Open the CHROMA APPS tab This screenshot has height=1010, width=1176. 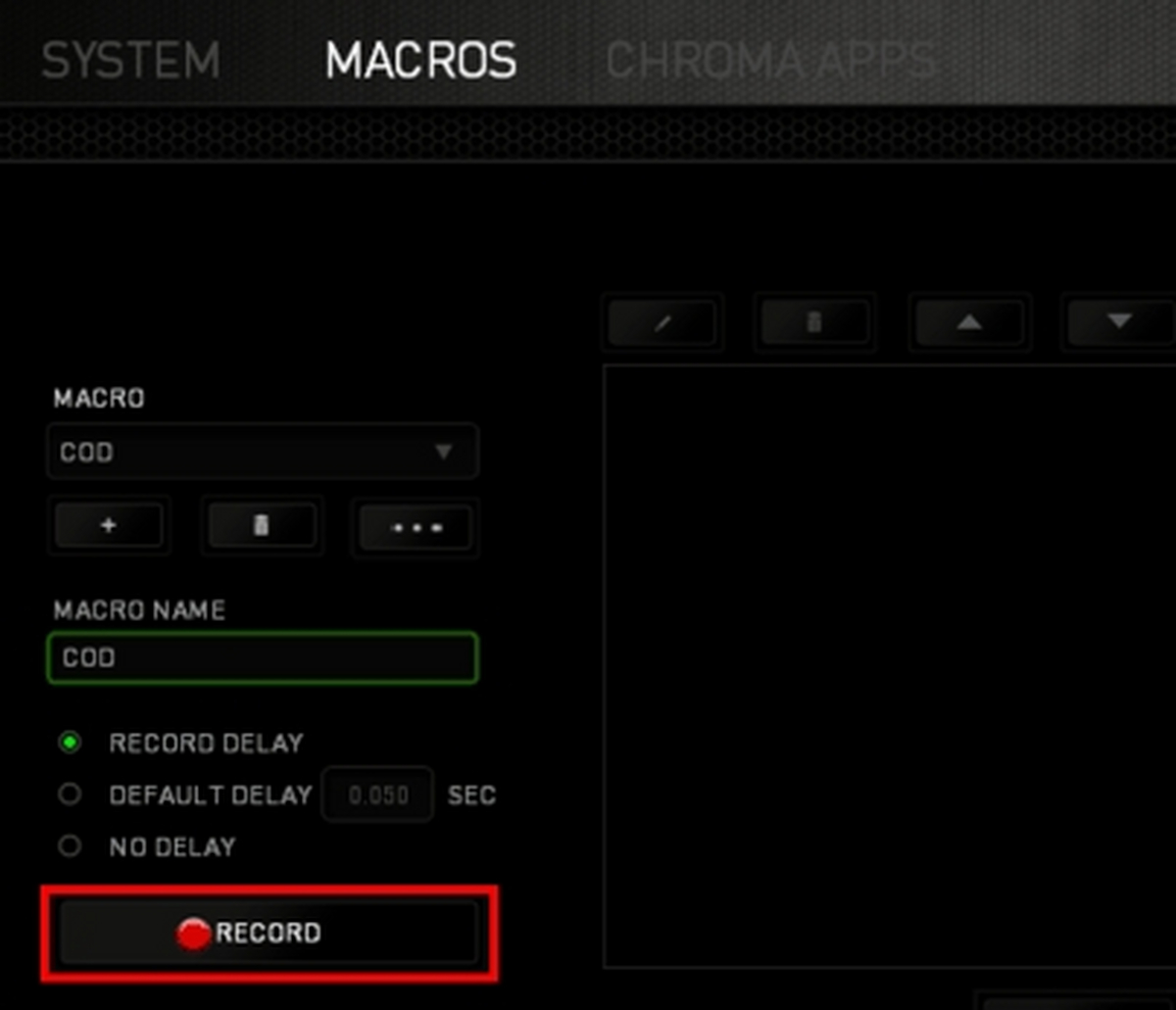pyautogui.click(x=772, y=61)
